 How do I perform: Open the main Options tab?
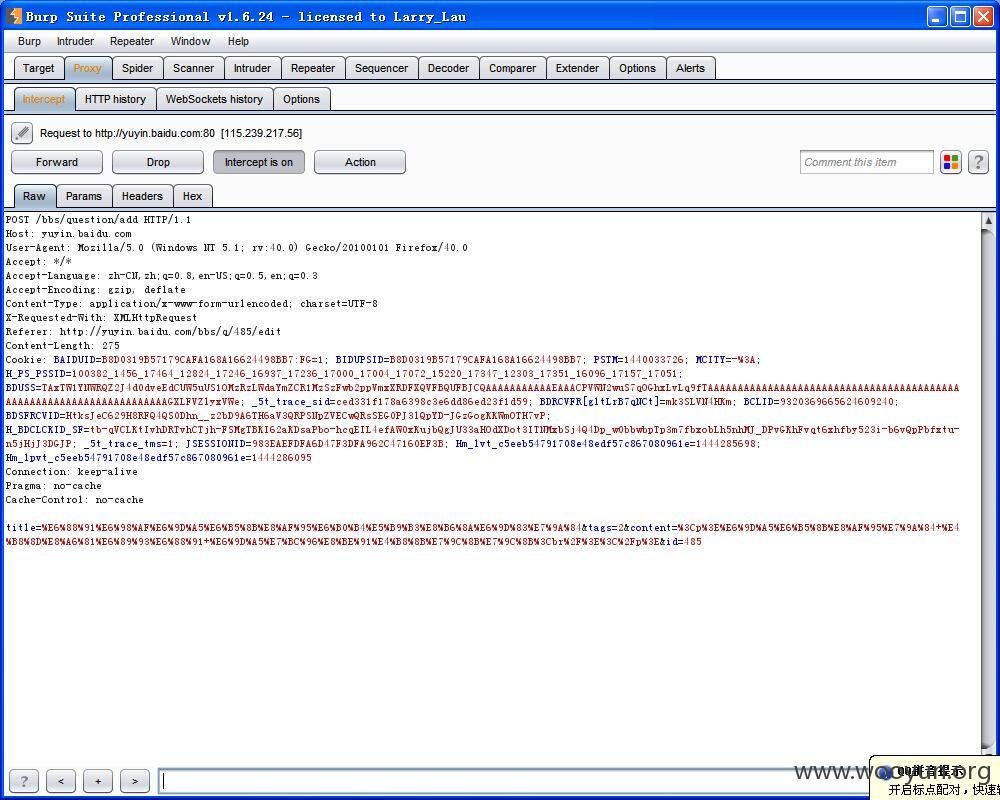(x=637, y=68)
